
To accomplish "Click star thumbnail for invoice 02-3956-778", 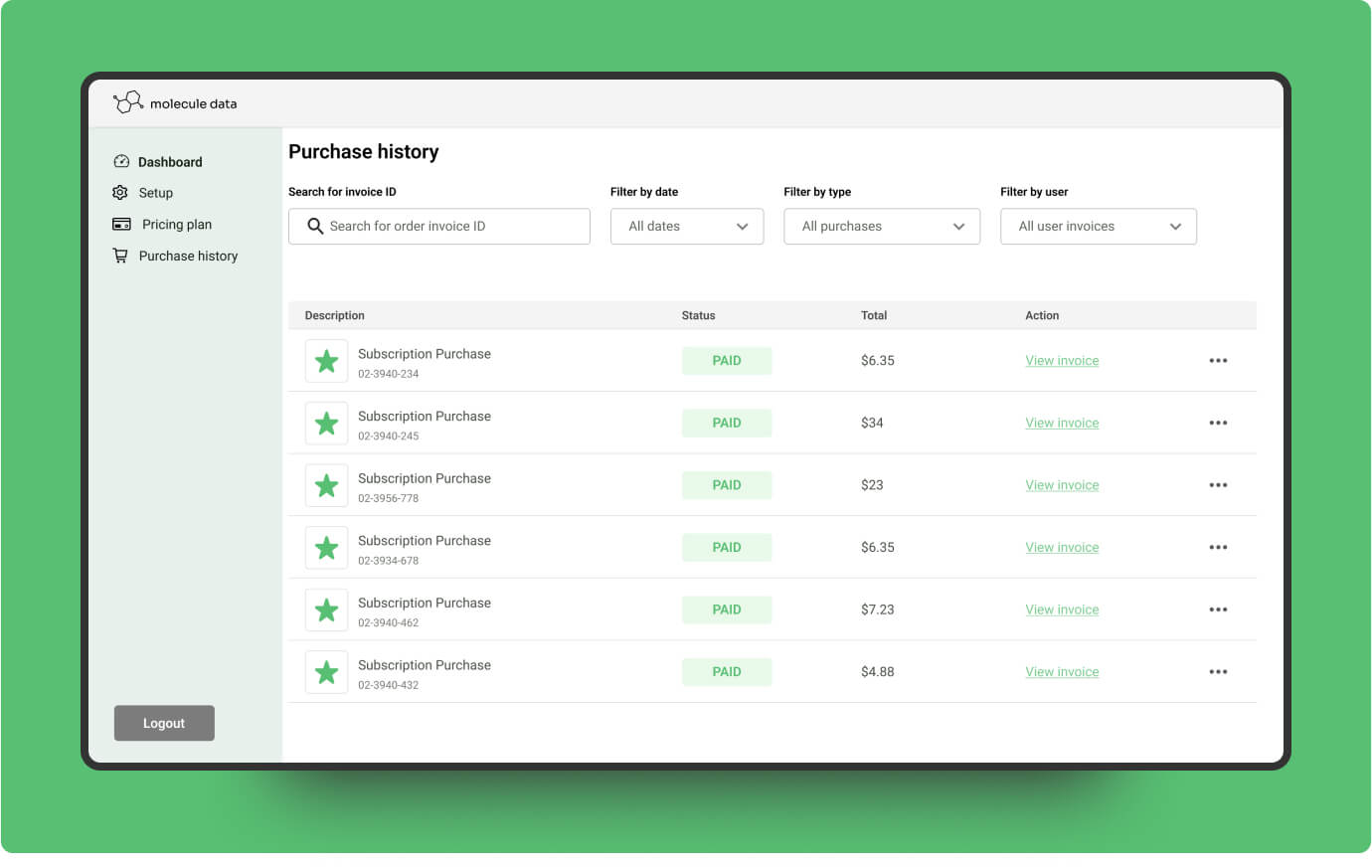I will [326, 485].
